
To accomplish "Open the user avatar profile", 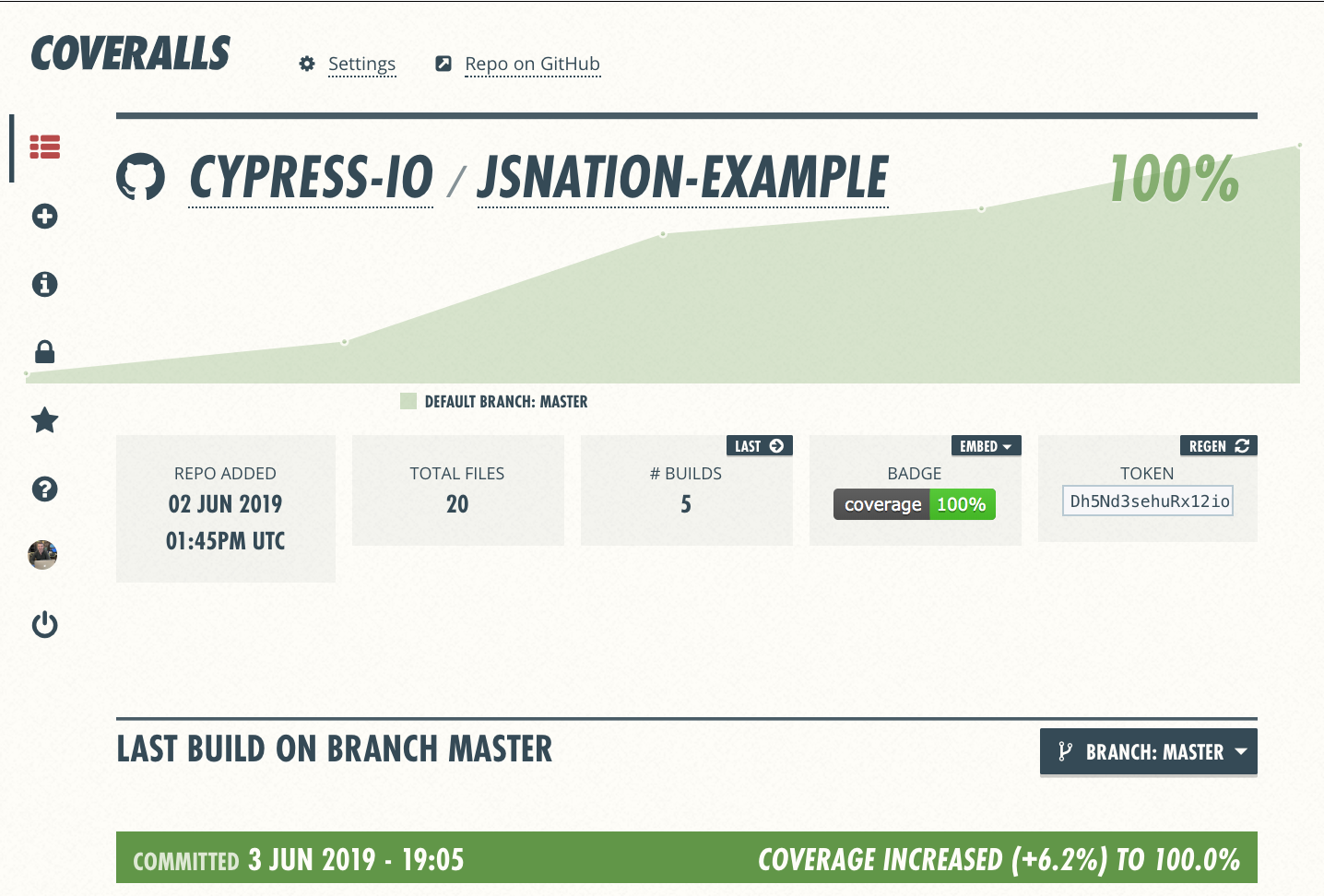I will (42, 555).
